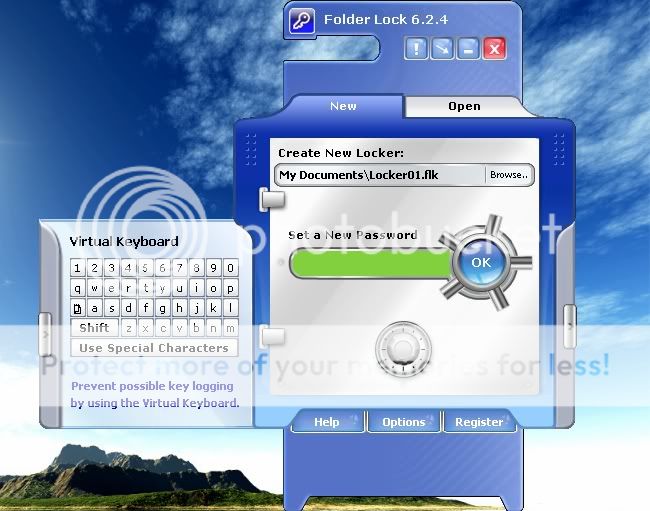Screen dimensions: 650x511
Task: Collapse the virtual keyboard panel left handle
Action: [x=44, y=333]
